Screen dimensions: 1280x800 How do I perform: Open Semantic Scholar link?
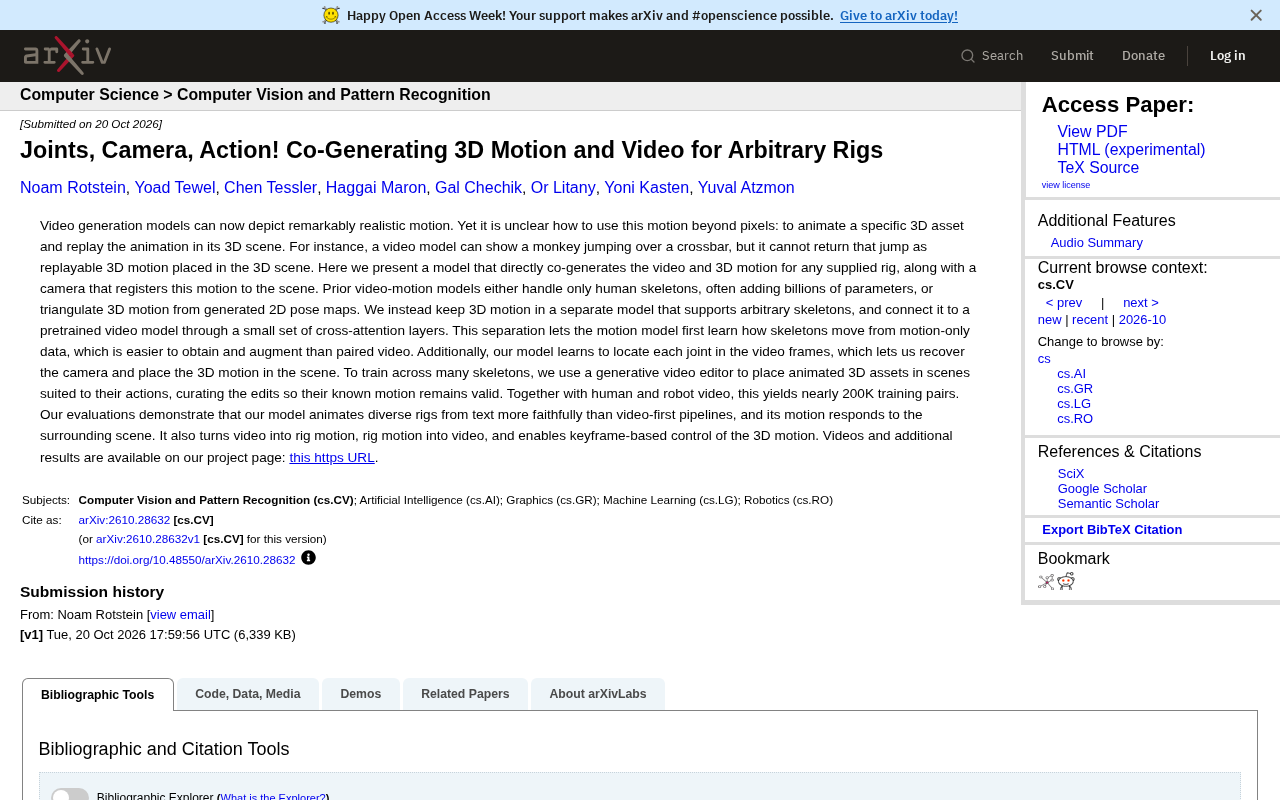pyautogui.click(x=1108, y=504)
